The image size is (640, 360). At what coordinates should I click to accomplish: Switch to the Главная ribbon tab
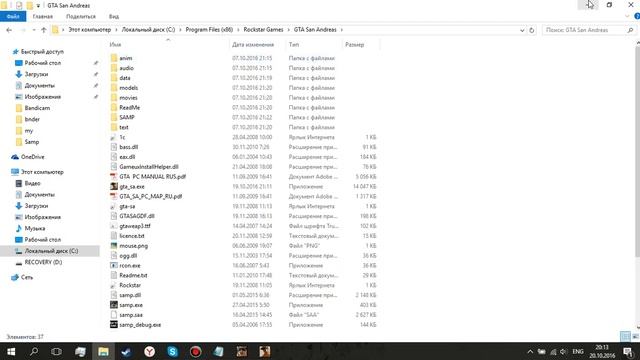coord(43,16)
